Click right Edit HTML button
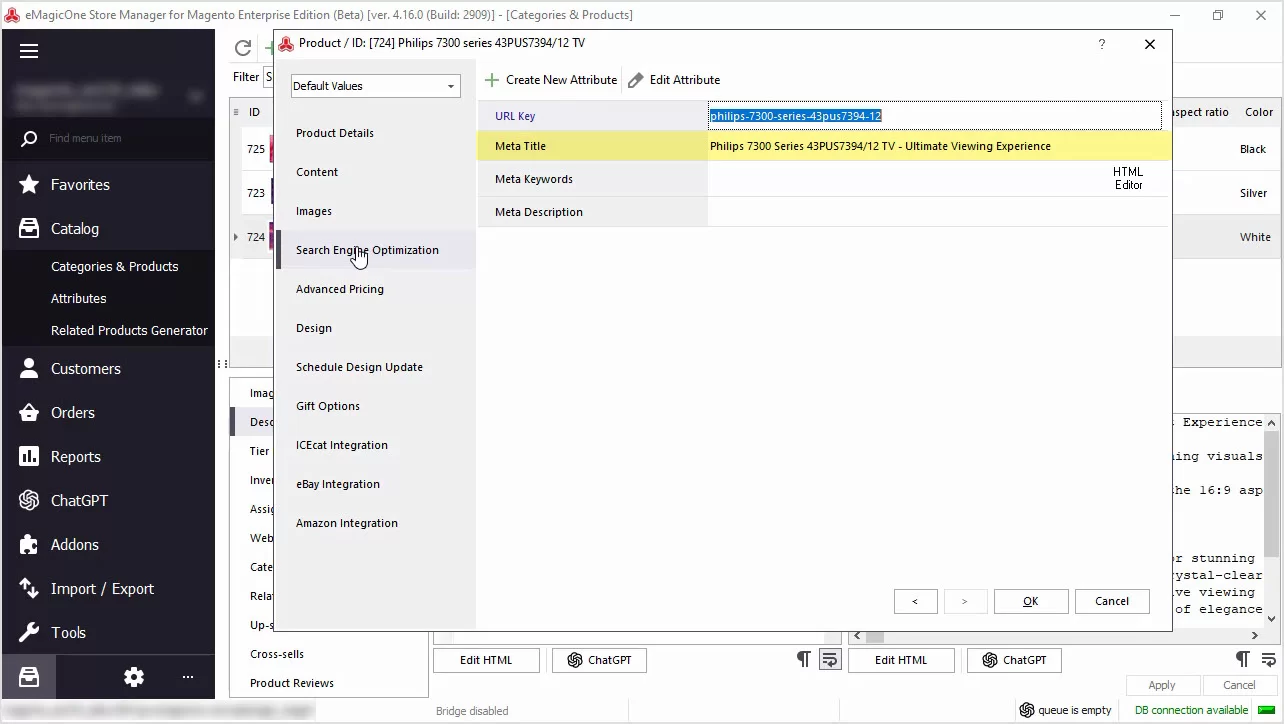Viewport: 1284px width, 724px height. point(901,660)
